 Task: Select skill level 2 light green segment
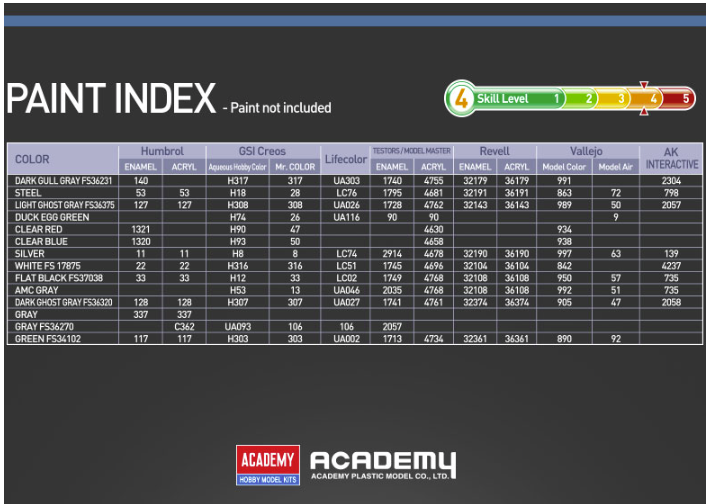(579, 99)
